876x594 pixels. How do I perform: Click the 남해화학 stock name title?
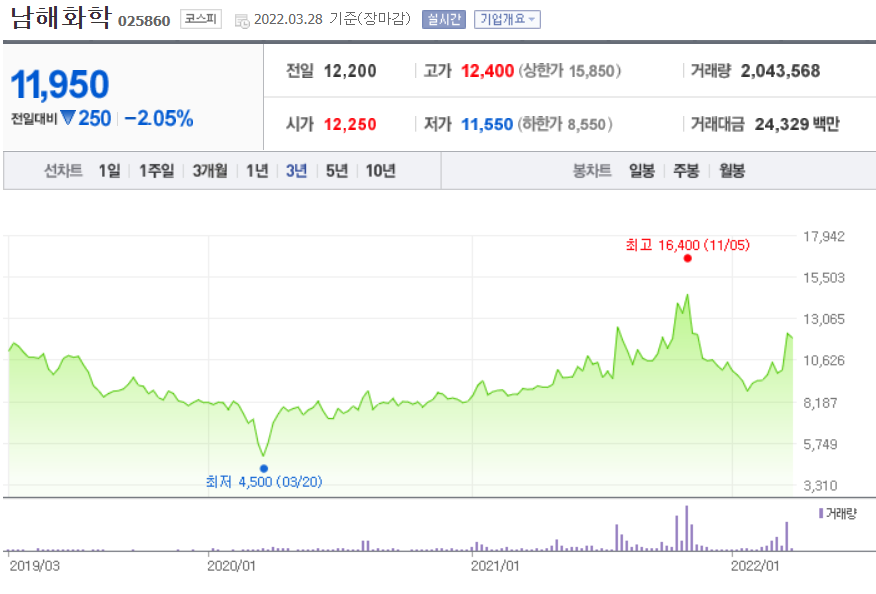pos(61,18)
